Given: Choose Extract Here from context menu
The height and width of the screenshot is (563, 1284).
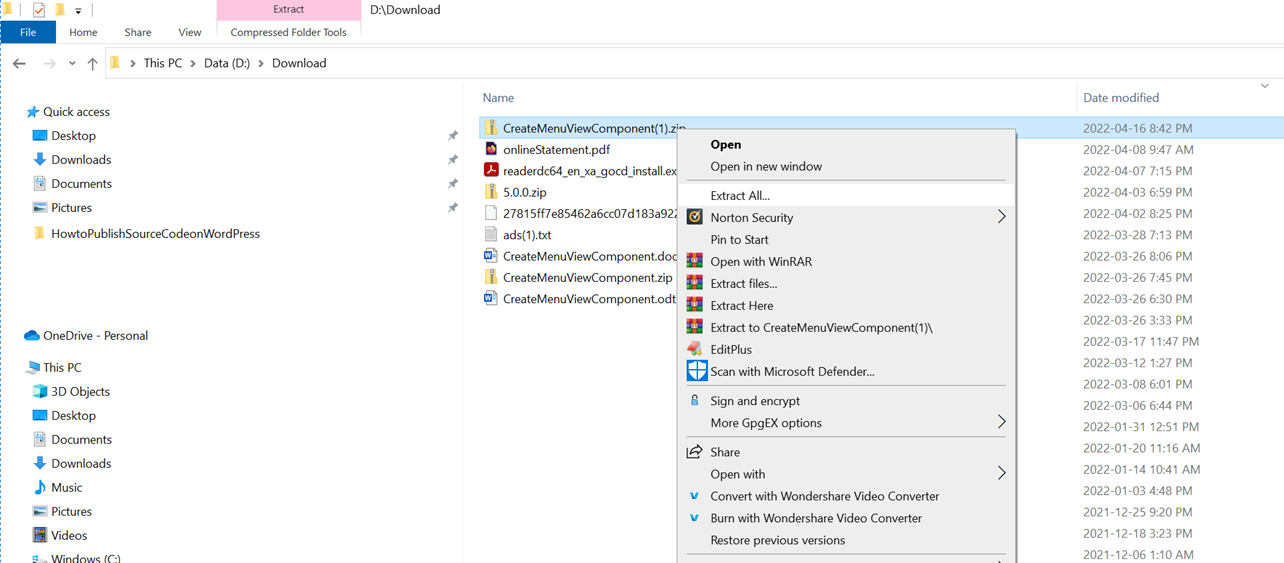Looking at the screenshot, I should click(741, 306).
